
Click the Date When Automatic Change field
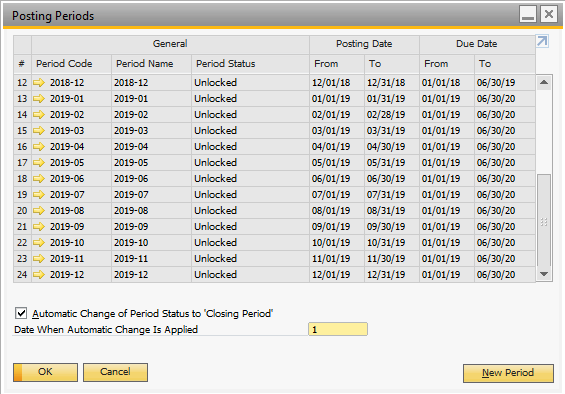[x=338, y=329]
